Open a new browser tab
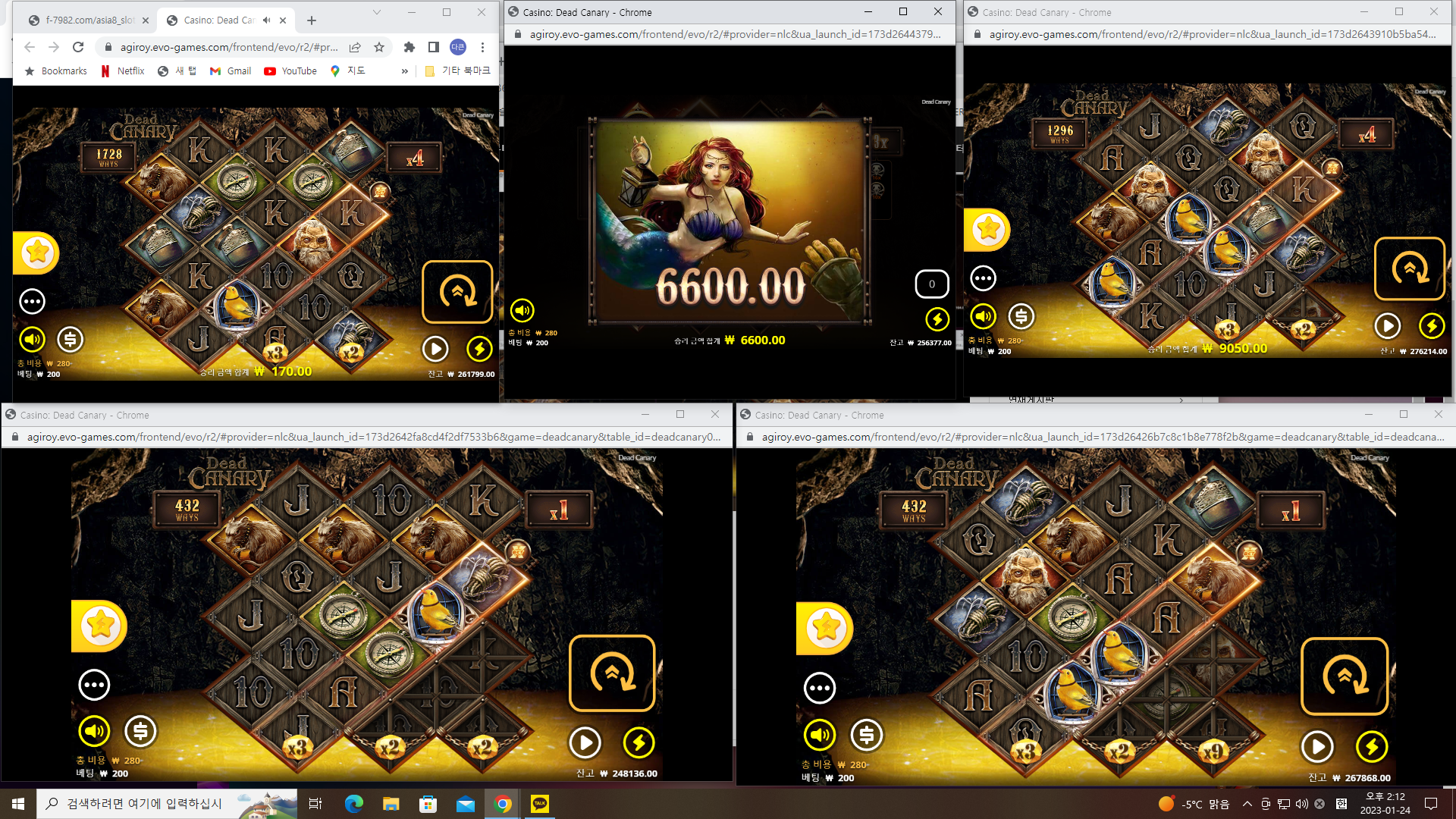The height and width of the screenshot is (819, 1456). pos(312,20)
